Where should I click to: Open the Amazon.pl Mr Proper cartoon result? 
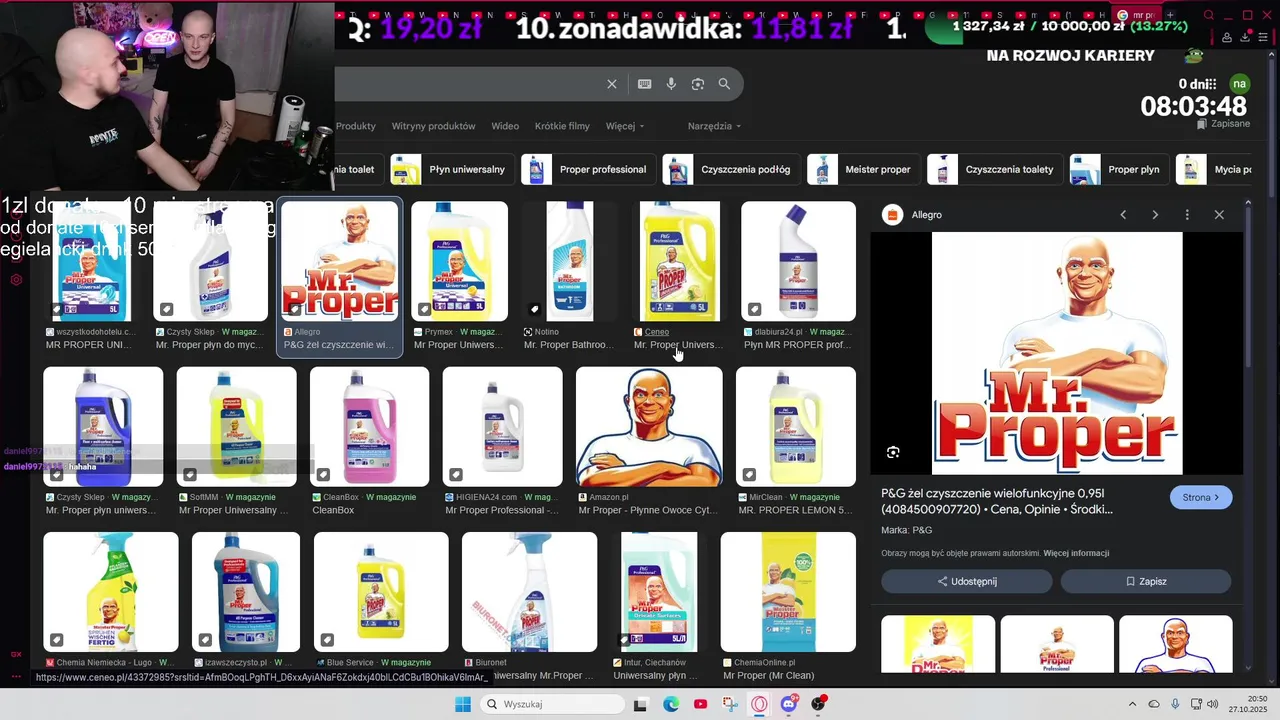(649, 427)
